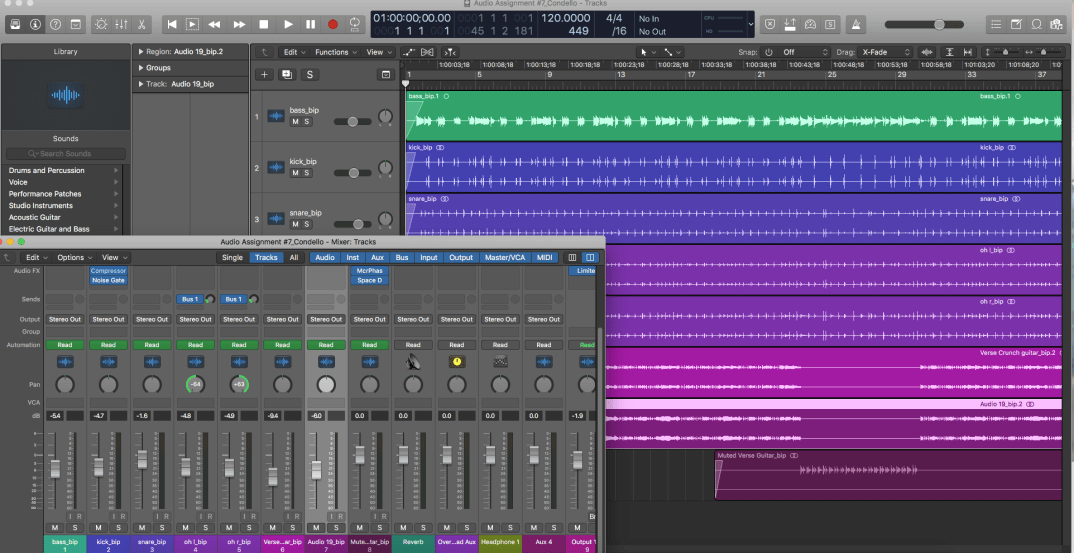Click the Pause transport button

click(310, 24)
